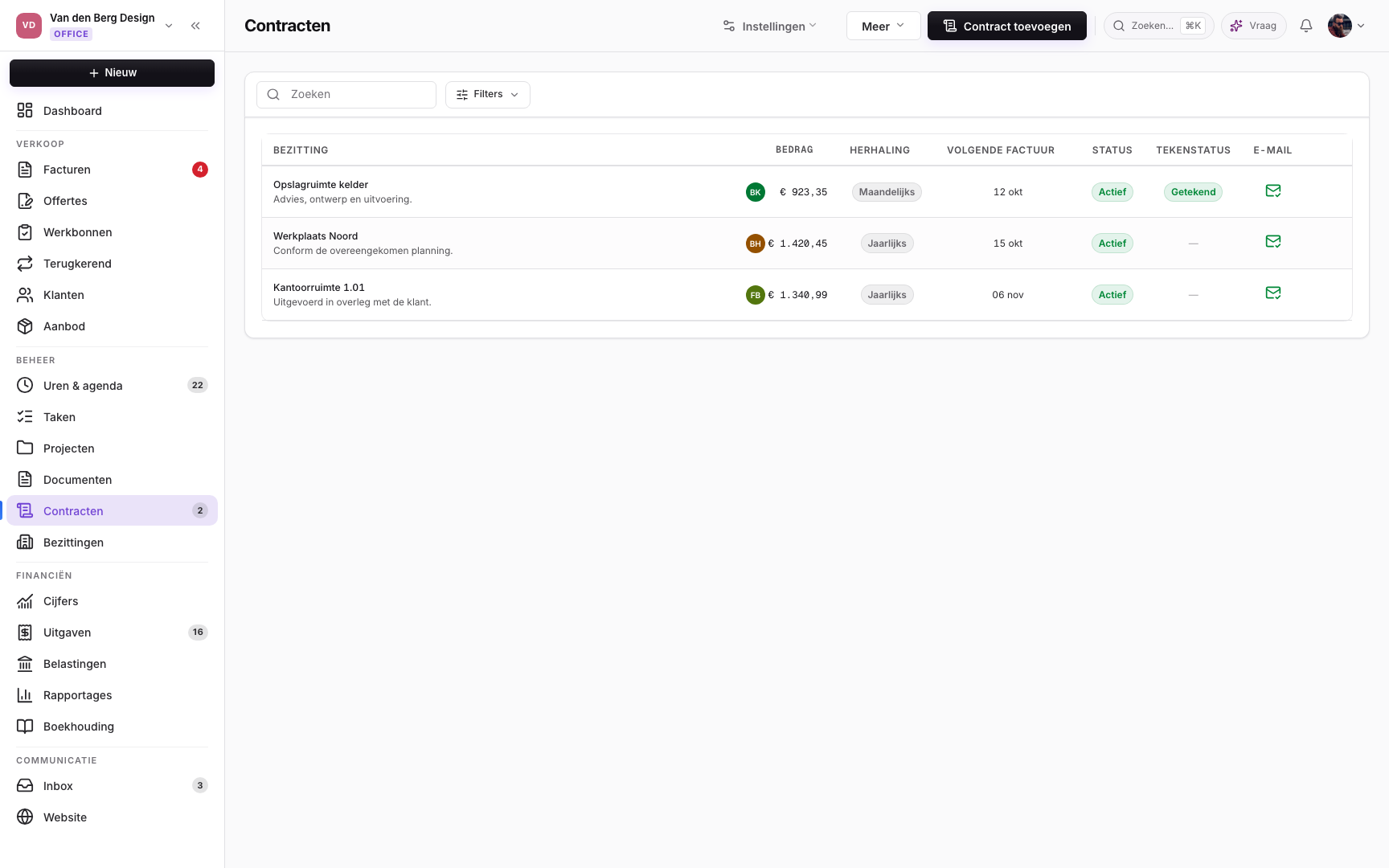The height and width of the screenshot is (868, 1389).
Task: Click the BH avatar badge
Action: coord(756,244)
